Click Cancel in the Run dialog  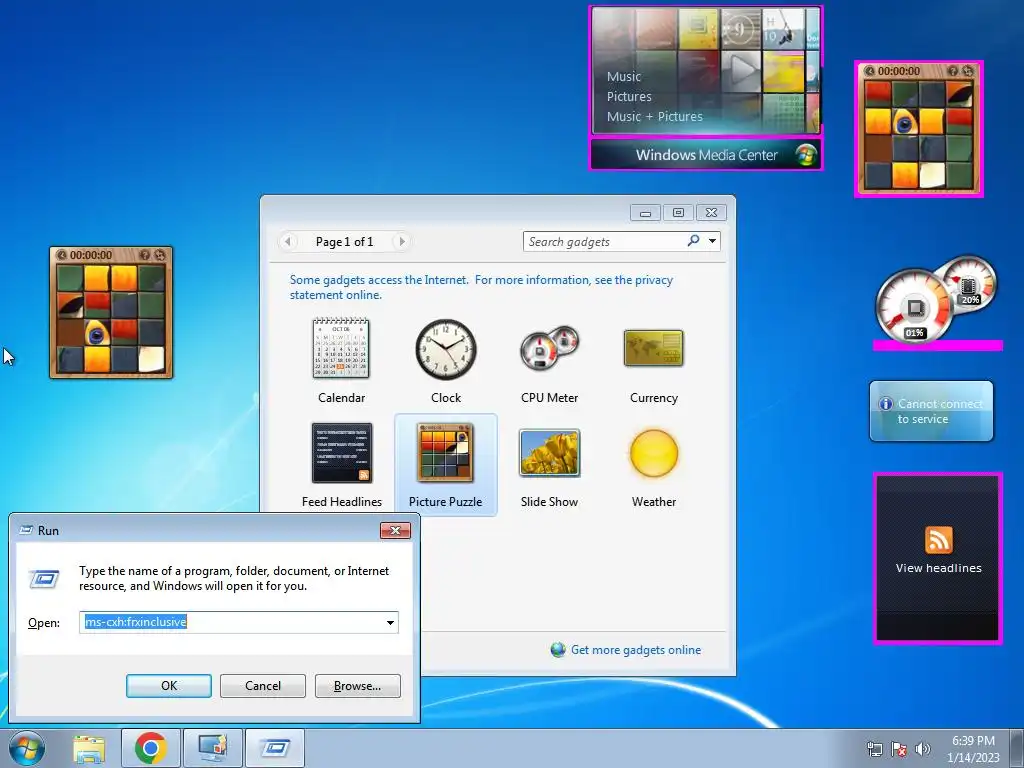[x=263, y=686]
